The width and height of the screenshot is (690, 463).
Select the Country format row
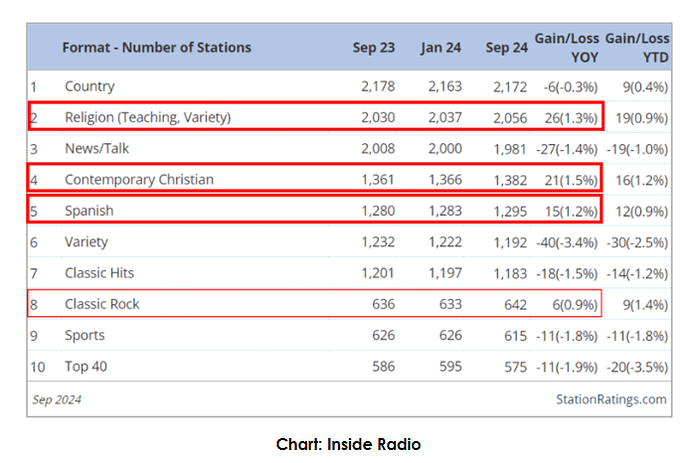coord(90,86)
